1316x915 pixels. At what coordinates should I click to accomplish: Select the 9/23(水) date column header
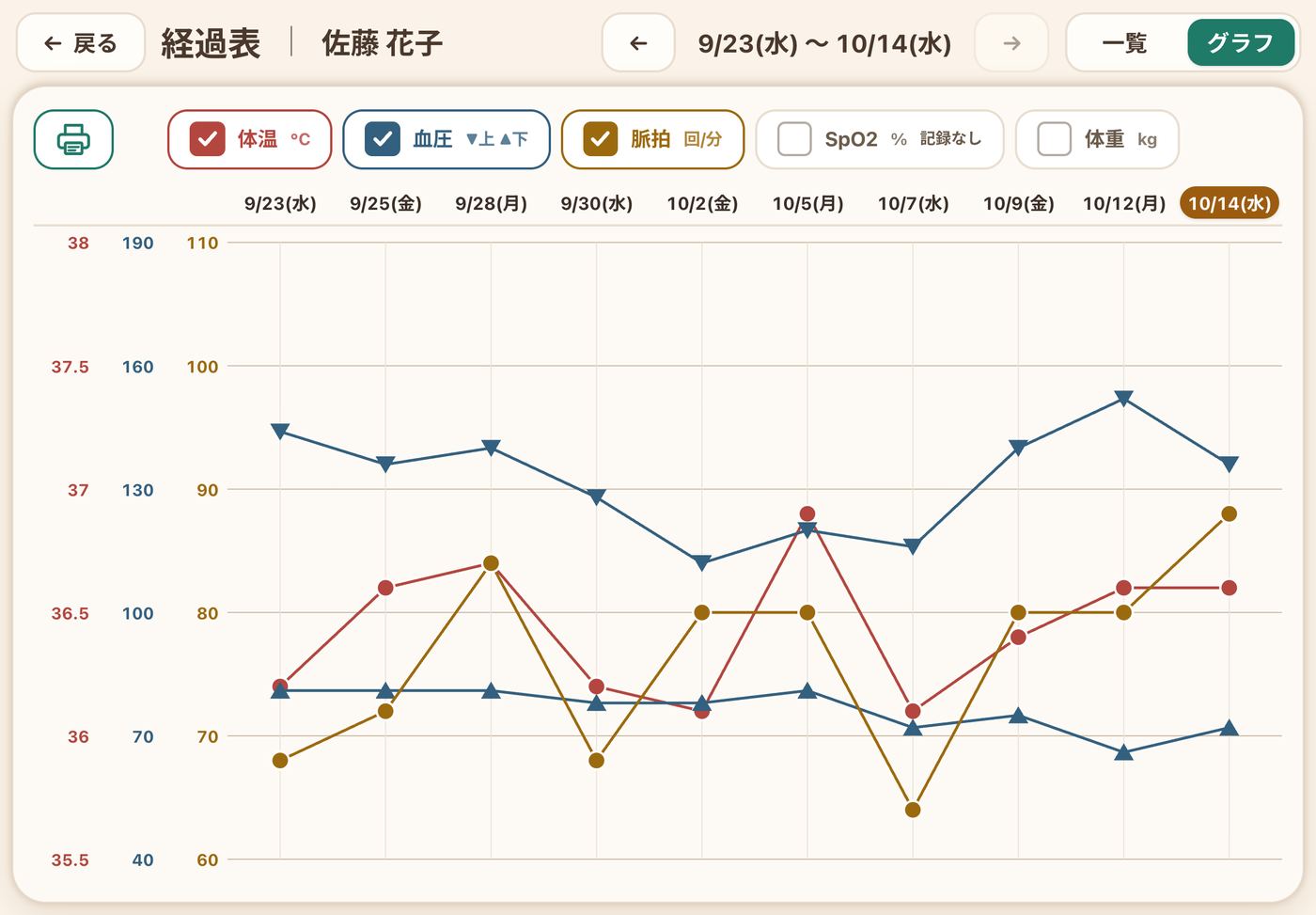pos(280,203)
